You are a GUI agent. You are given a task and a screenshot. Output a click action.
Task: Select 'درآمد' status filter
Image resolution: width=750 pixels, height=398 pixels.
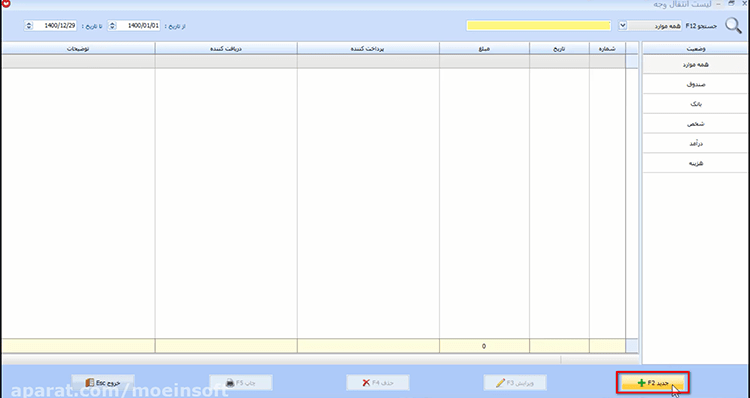pyautogui.click(x=695, y=144)
